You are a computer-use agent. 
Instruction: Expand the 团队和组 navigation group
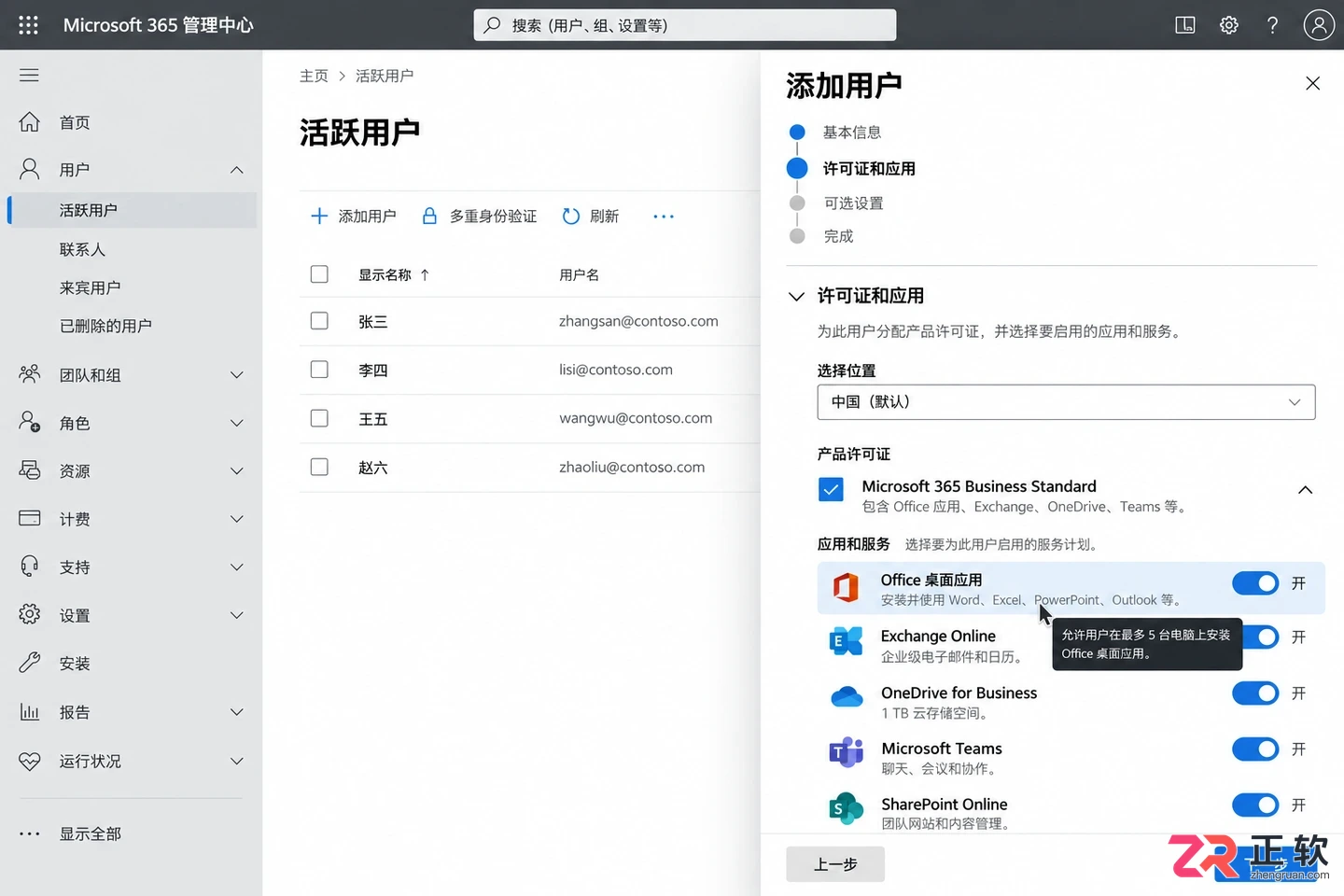[x=237, y=375]
